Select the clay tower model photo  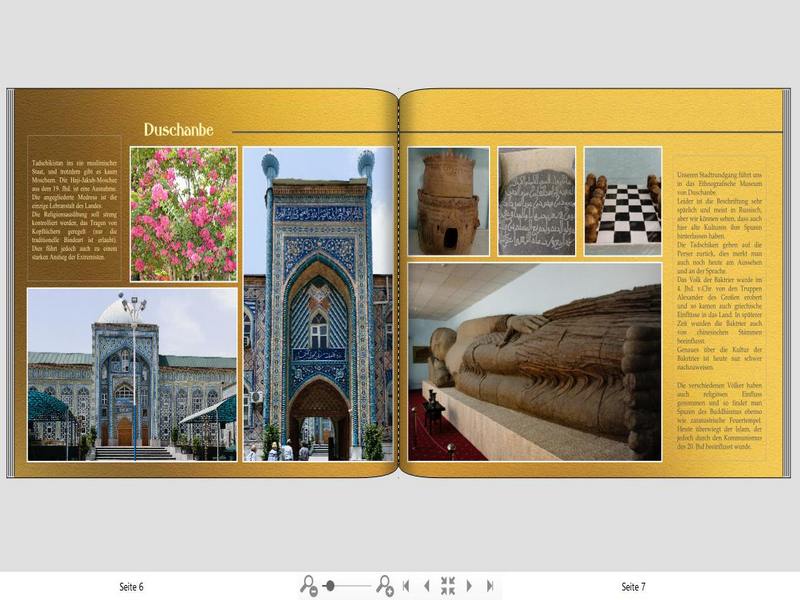[x=448, y=202]
